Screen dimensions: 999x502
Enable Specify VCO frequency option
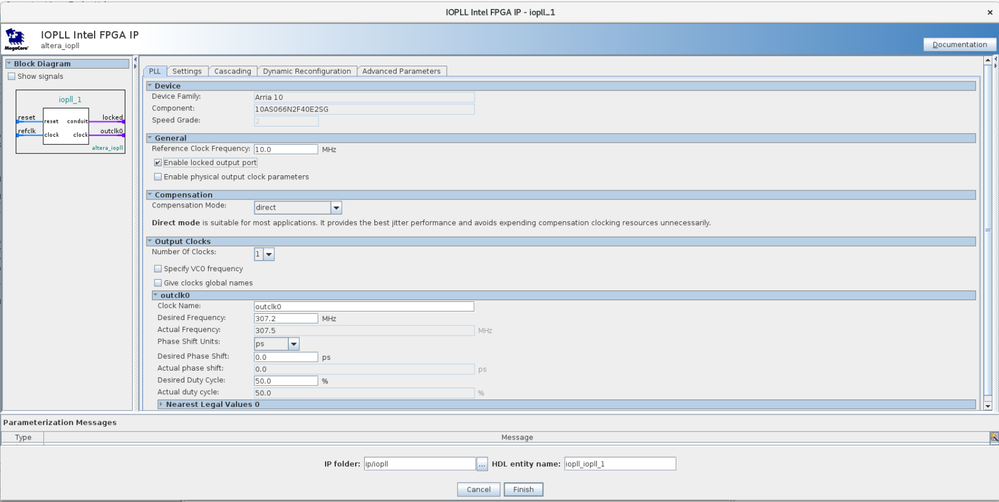[x=158, y=269]
